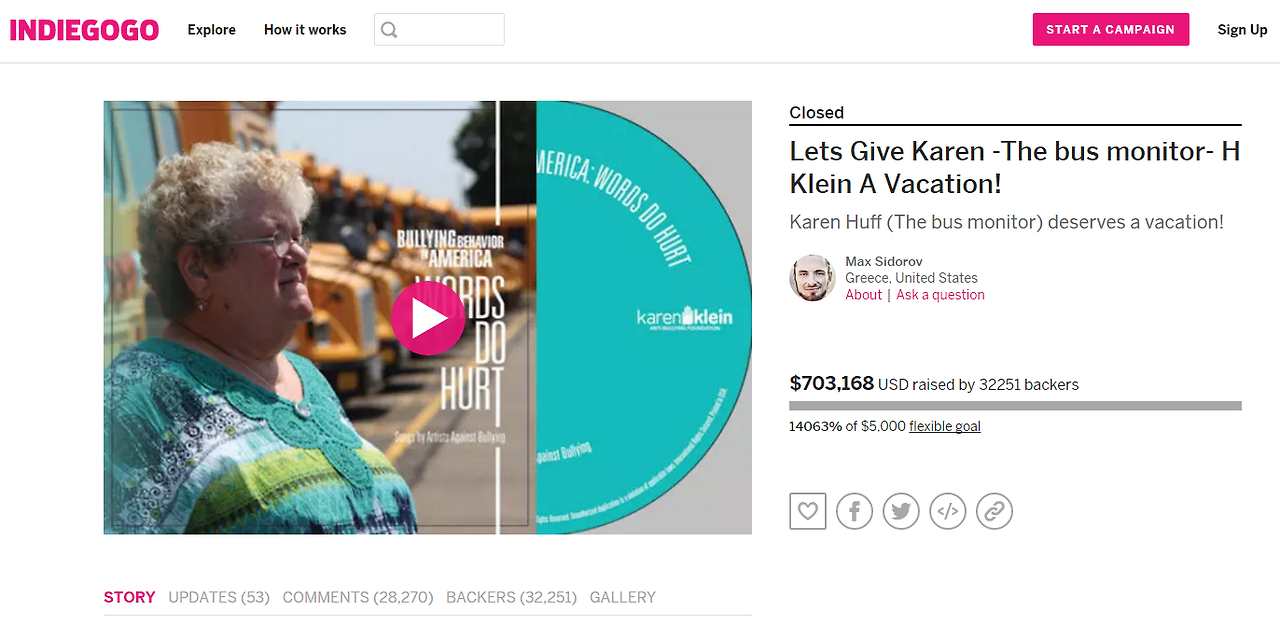Click the Indiegogo logo
This screenshot has height=639, width=1280.
coord(84,30)
